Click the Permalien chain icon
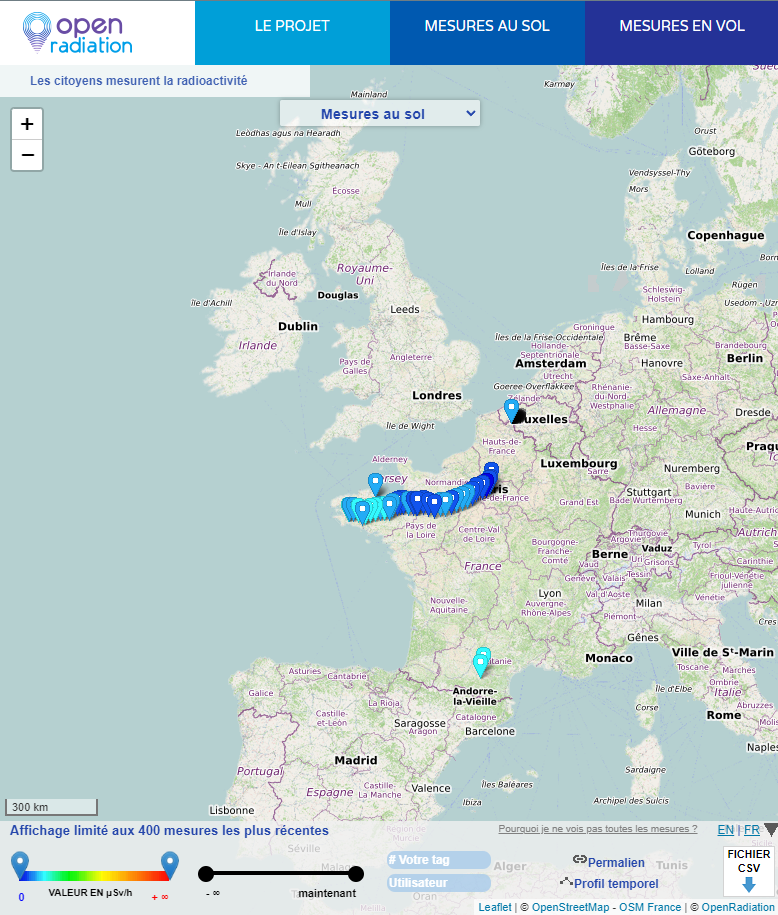The image size is (778, 915). pos(579,860)
